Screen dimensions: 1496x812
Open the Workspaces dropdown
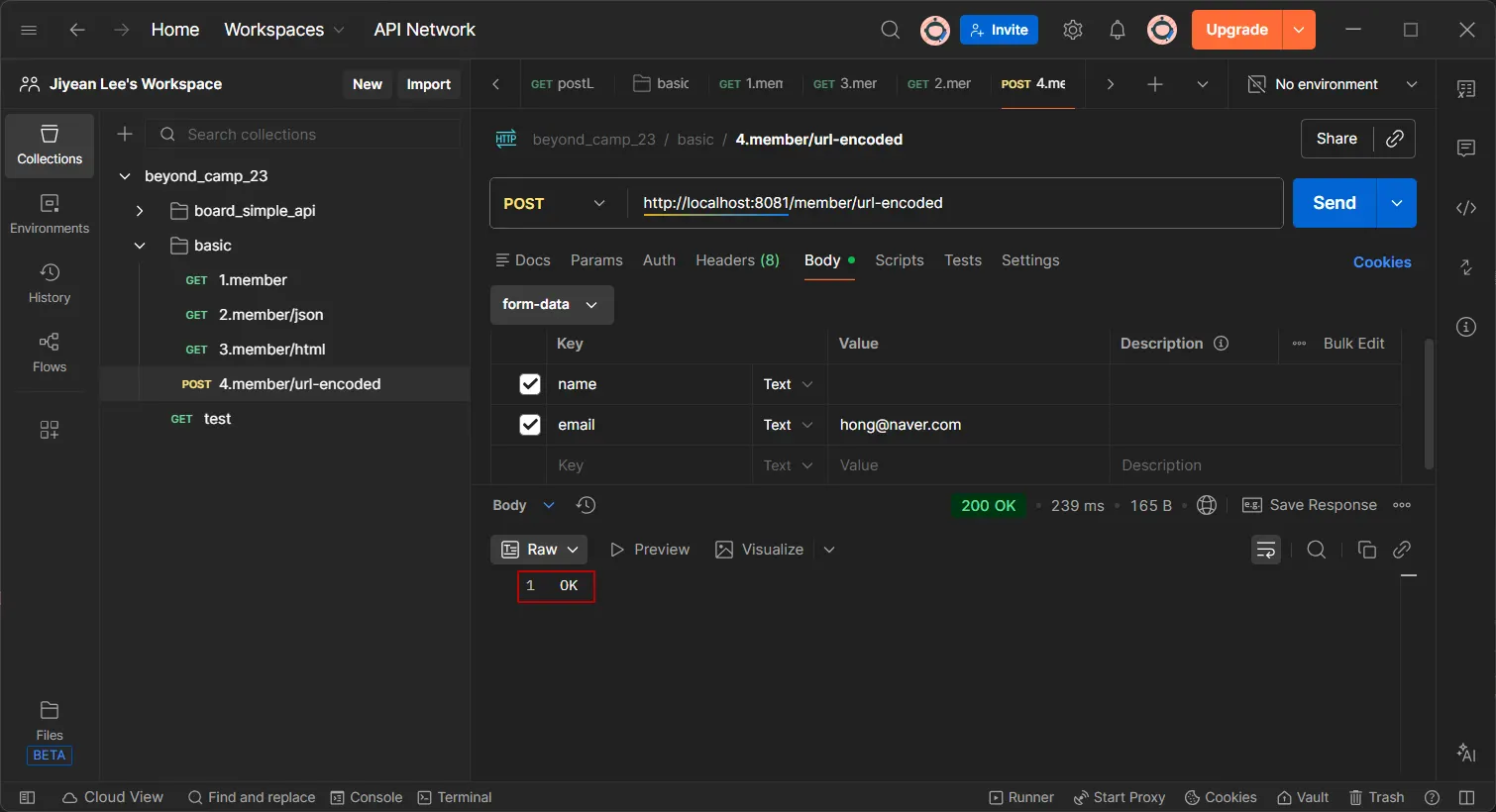(x=284, y=30)
